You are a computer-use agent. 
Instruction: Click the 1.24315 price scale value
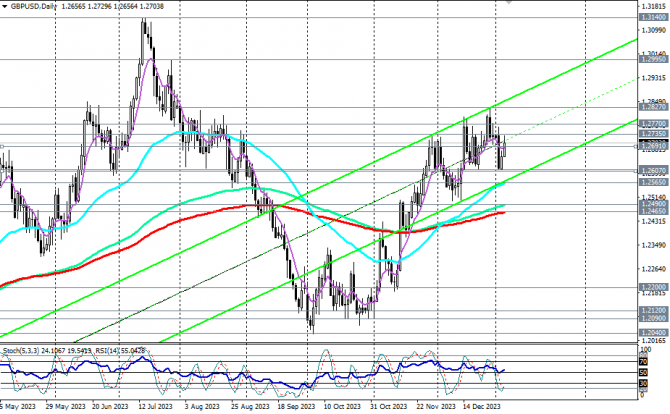pyautogui.click(x=654, y=221)
